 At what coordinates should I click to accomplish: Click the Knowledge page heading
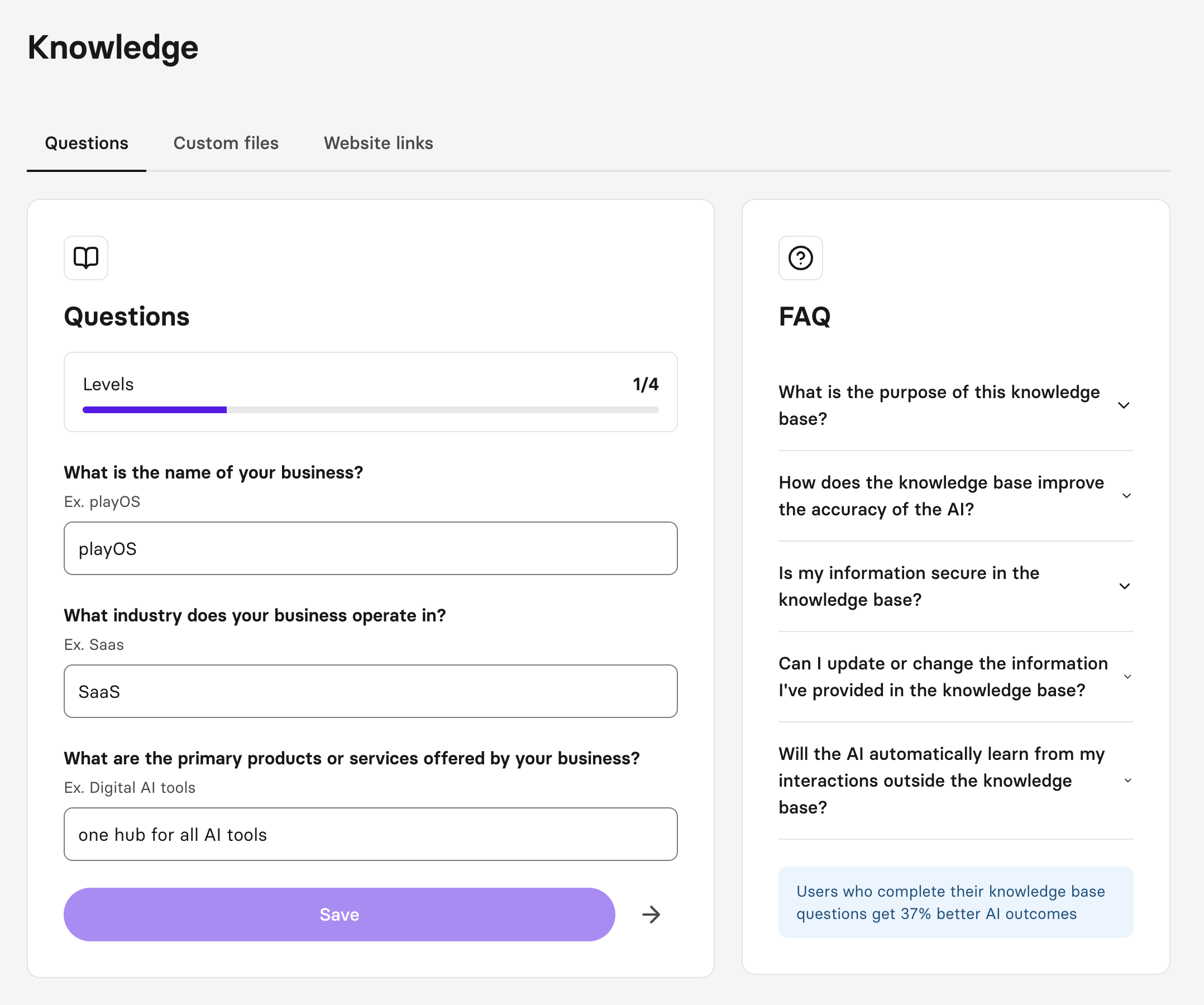(113, 47)
